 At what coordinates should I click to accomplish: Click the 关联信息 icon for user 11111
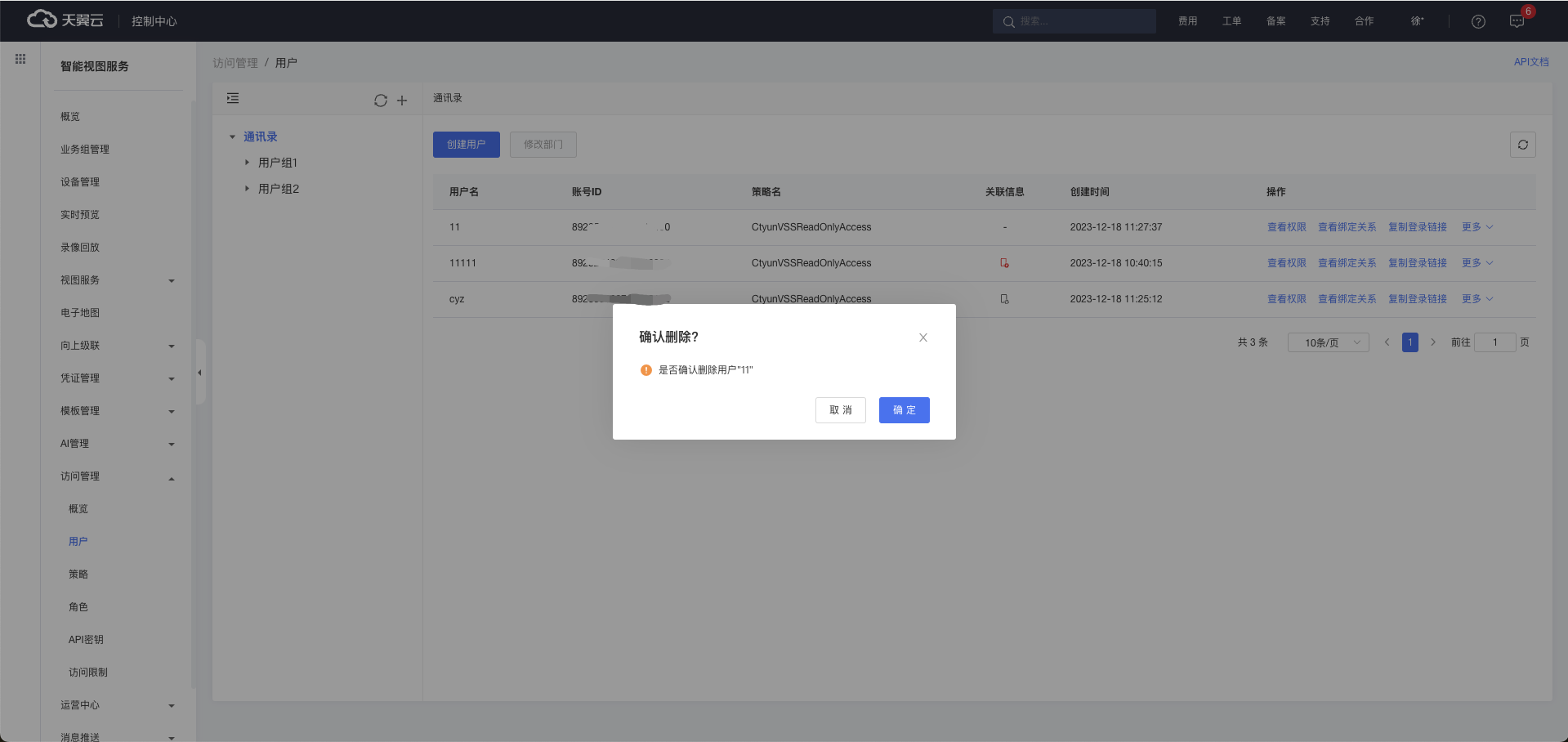1004,263
